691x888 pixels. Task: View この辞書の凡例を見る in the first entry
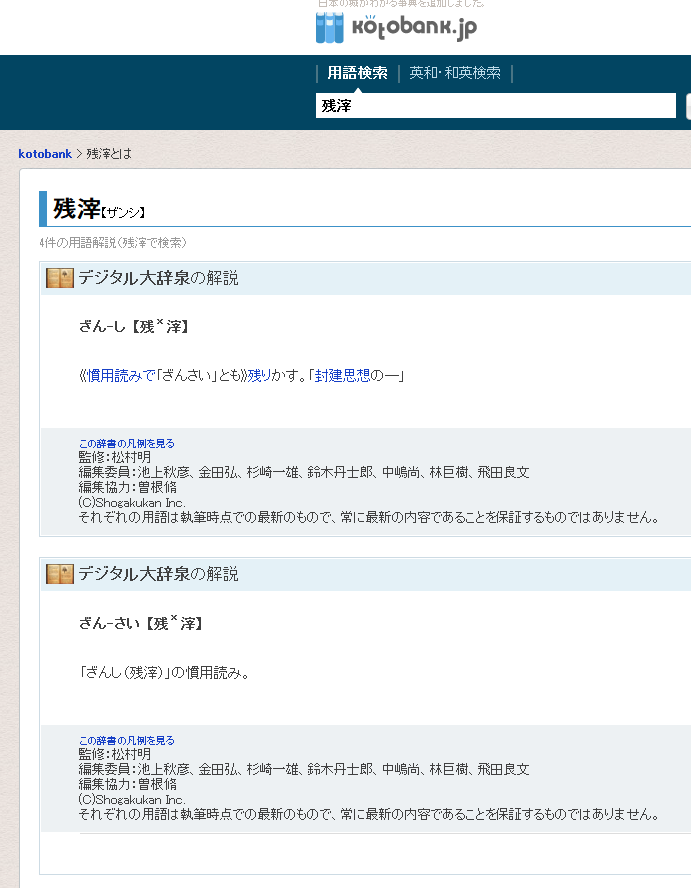click(x=126, y=443)
